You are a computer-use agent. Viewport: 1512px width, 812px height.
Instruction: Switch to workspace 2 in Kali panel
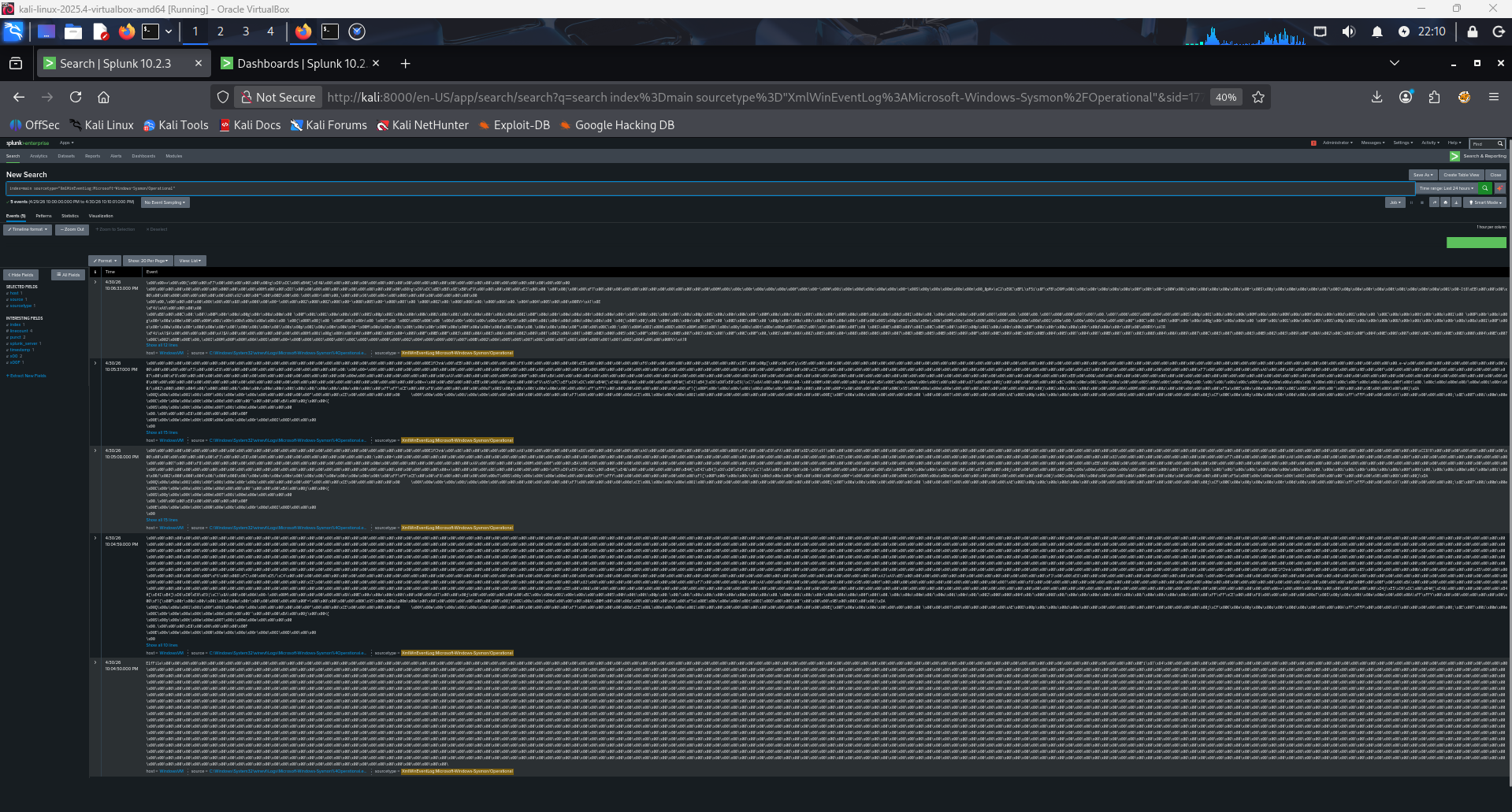(x=221, y=32)
